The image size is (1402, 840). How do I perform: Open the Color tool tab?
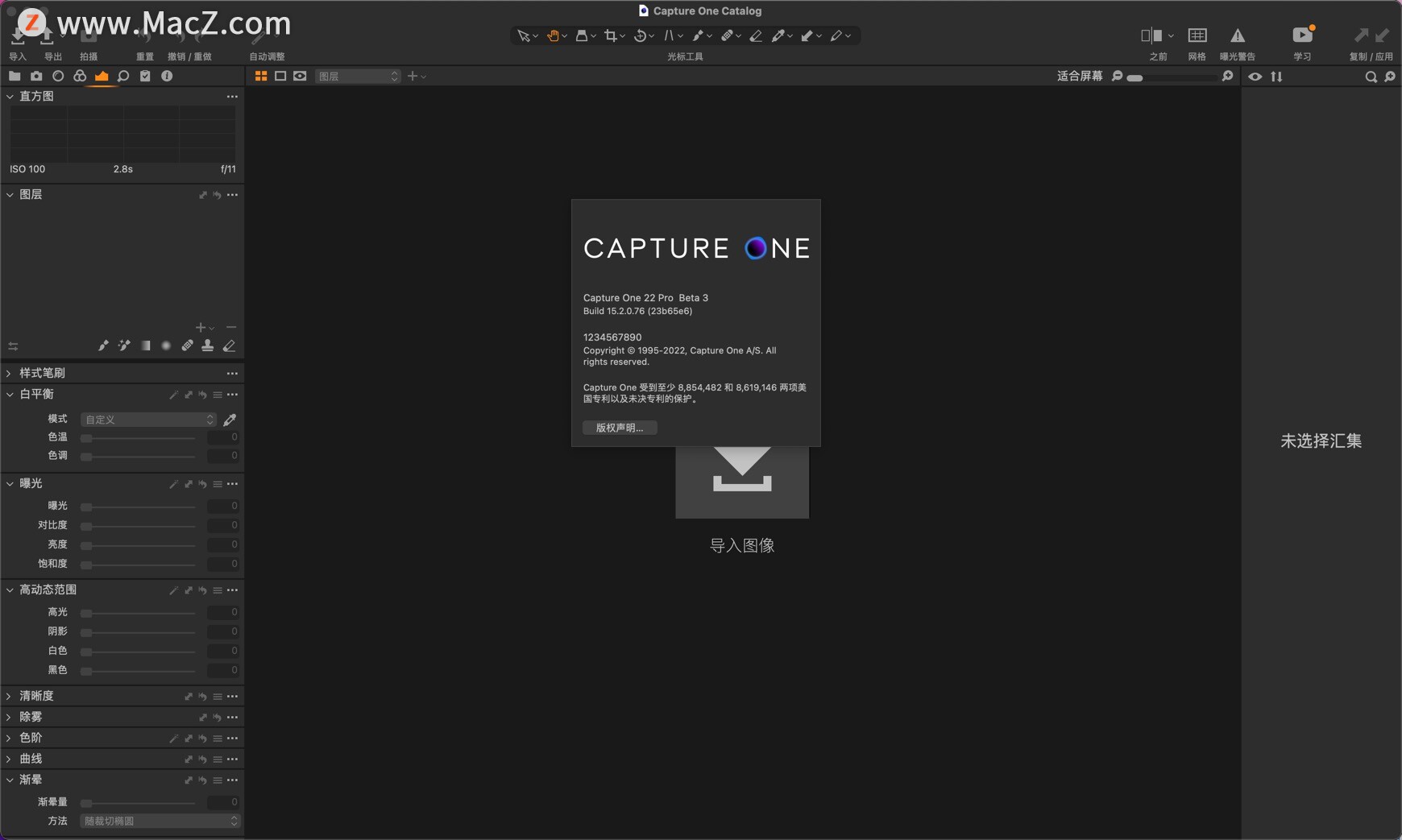(80, 76)
